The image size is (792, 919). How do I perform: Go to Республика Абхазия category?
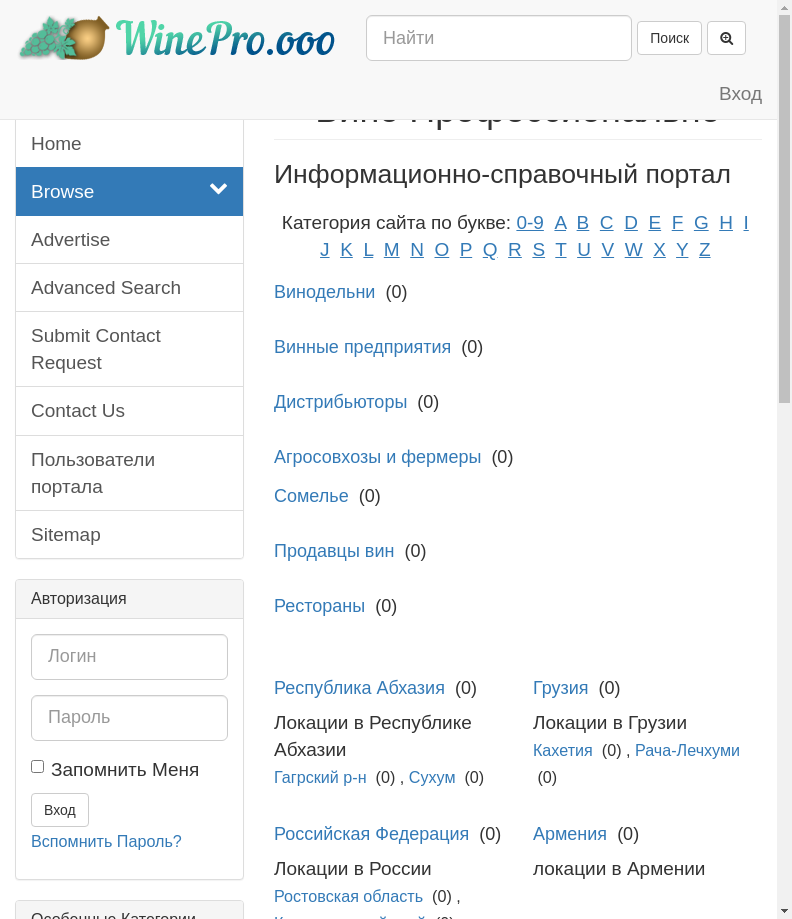pyautogui.click(x=359, y=688)
